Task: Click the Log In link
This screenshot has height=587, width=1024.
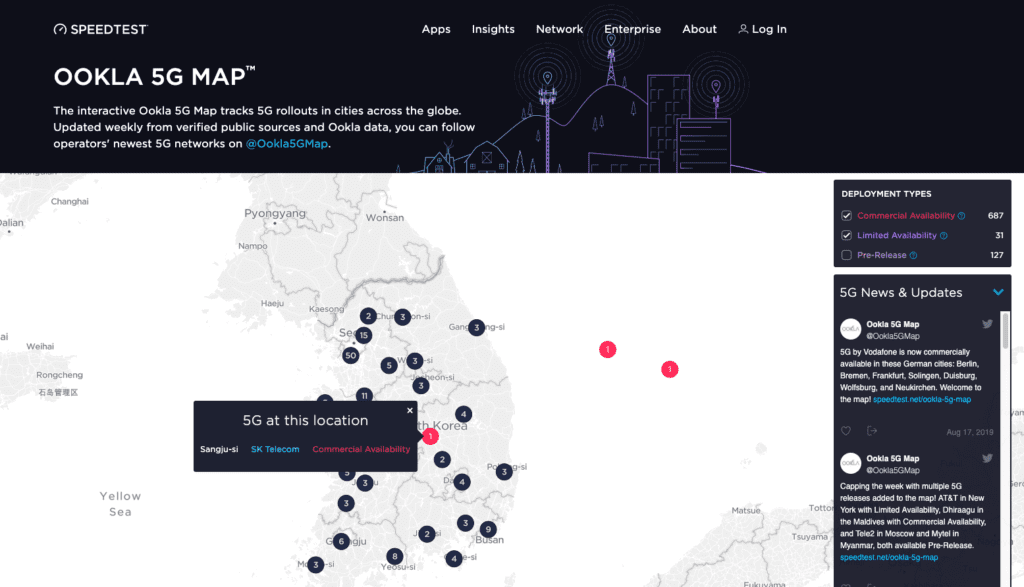Action: (762, 29)
